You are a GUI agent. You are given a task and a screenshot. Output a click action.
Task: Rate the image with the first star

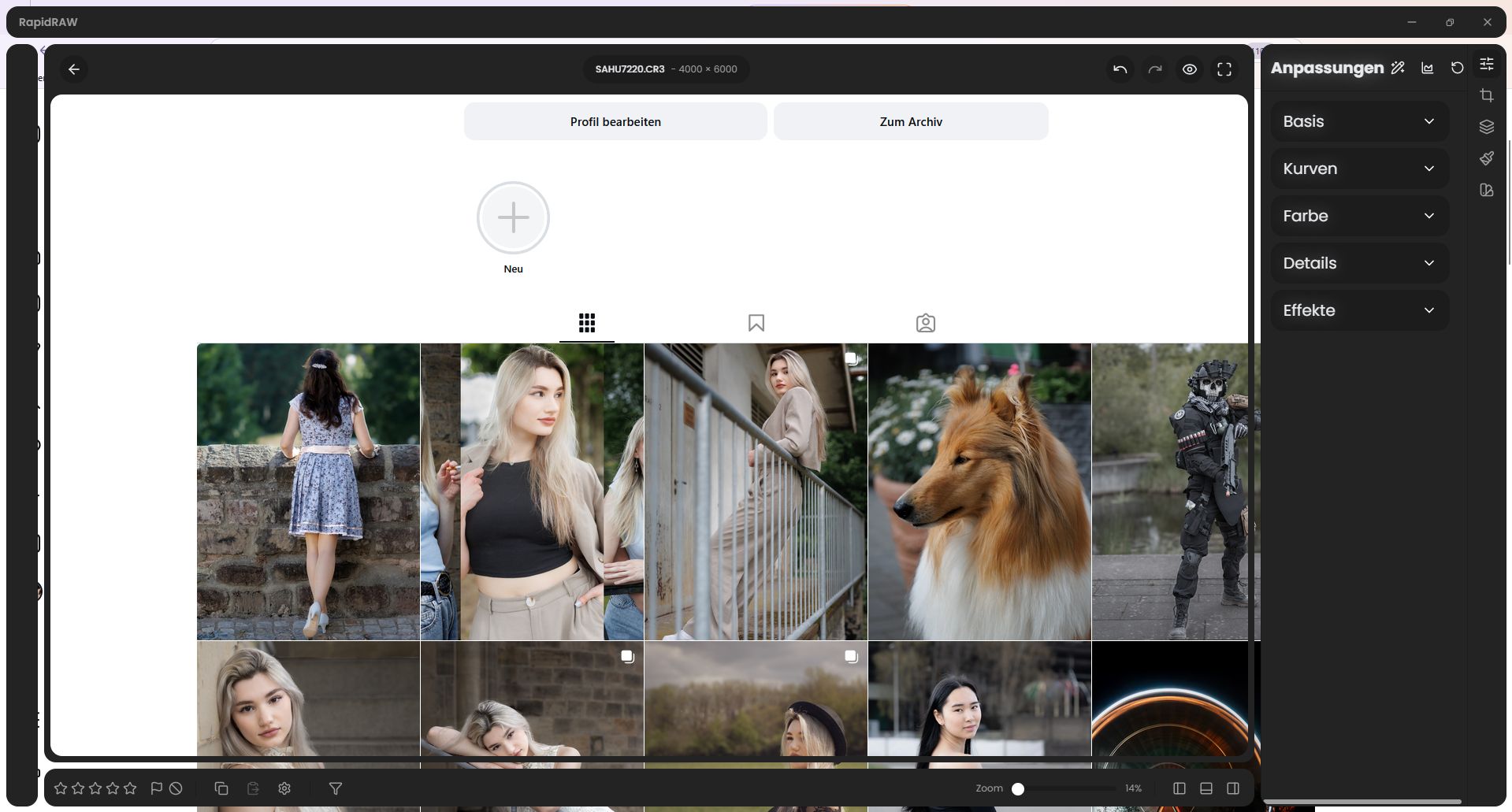tap(61, 788)
